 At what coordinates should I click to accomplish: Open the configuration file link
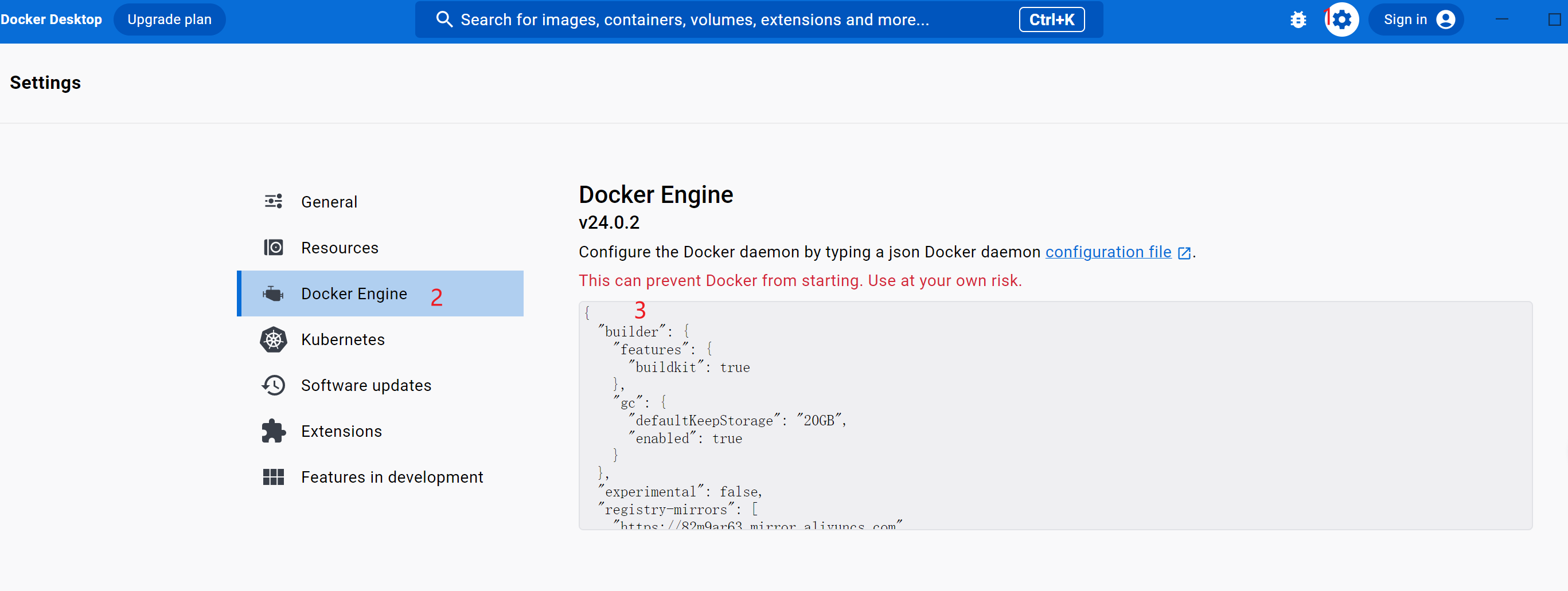click(1108, 252)
